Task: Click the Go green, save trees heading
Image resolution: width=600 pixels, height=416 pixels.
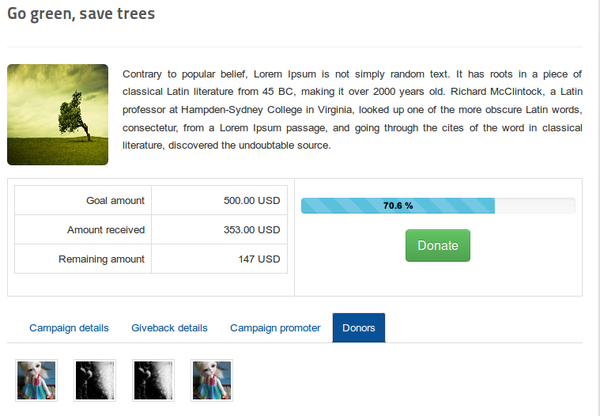Action: click(x=81, y=14)
